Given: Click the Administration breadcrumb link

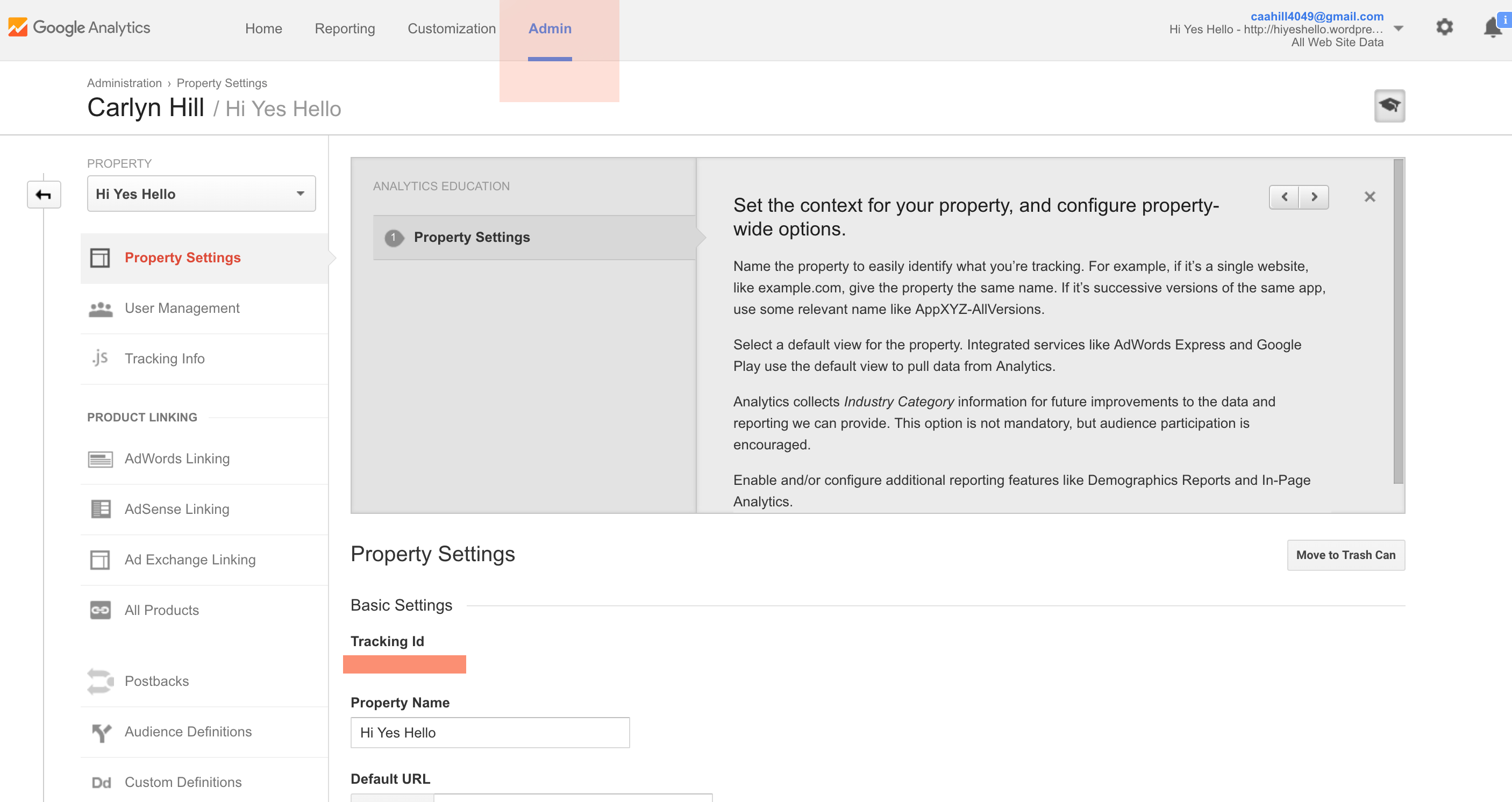Looking at the screenshot, I should coord(124,83).
